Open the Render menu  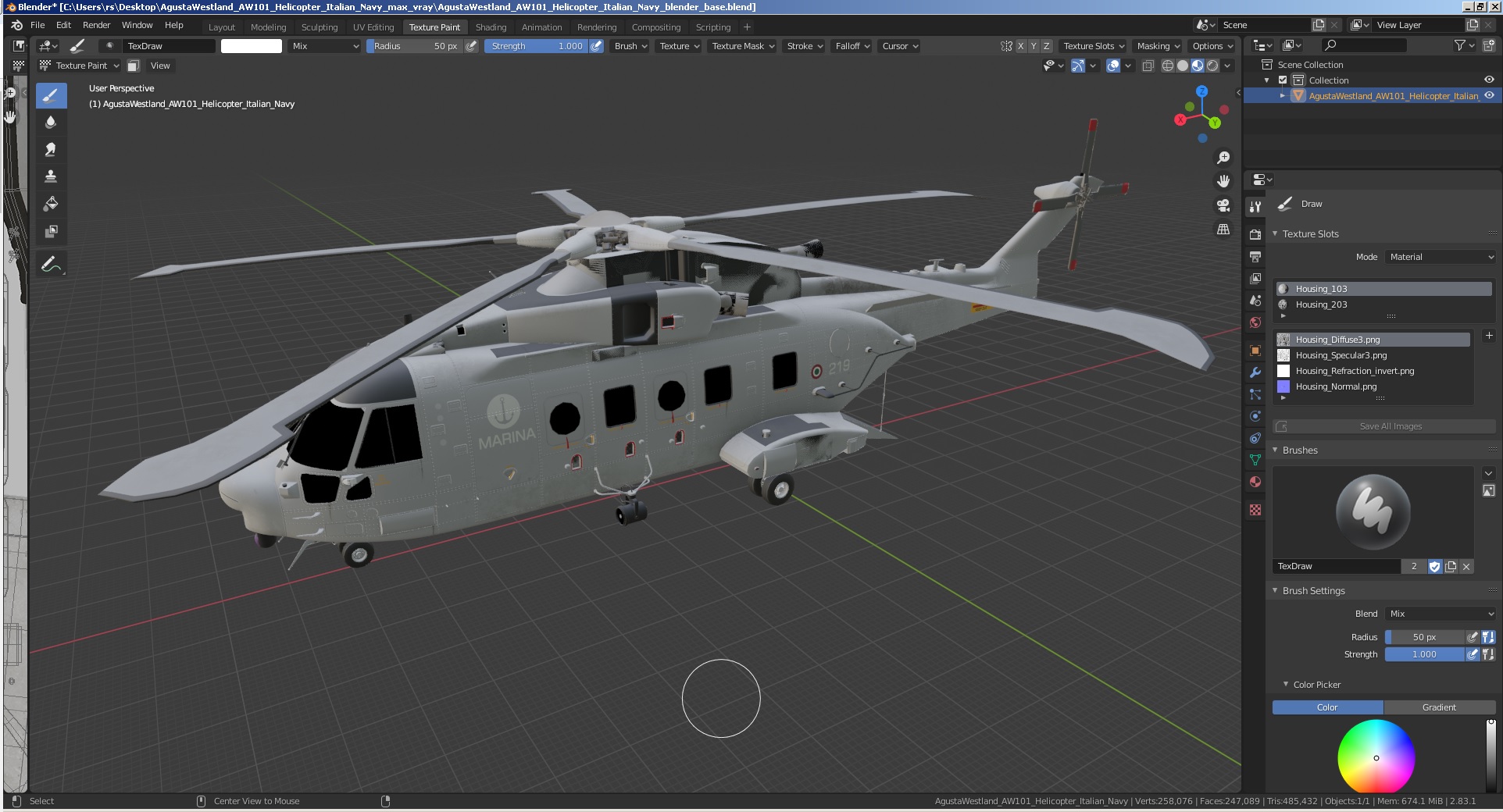pos(97,25)
